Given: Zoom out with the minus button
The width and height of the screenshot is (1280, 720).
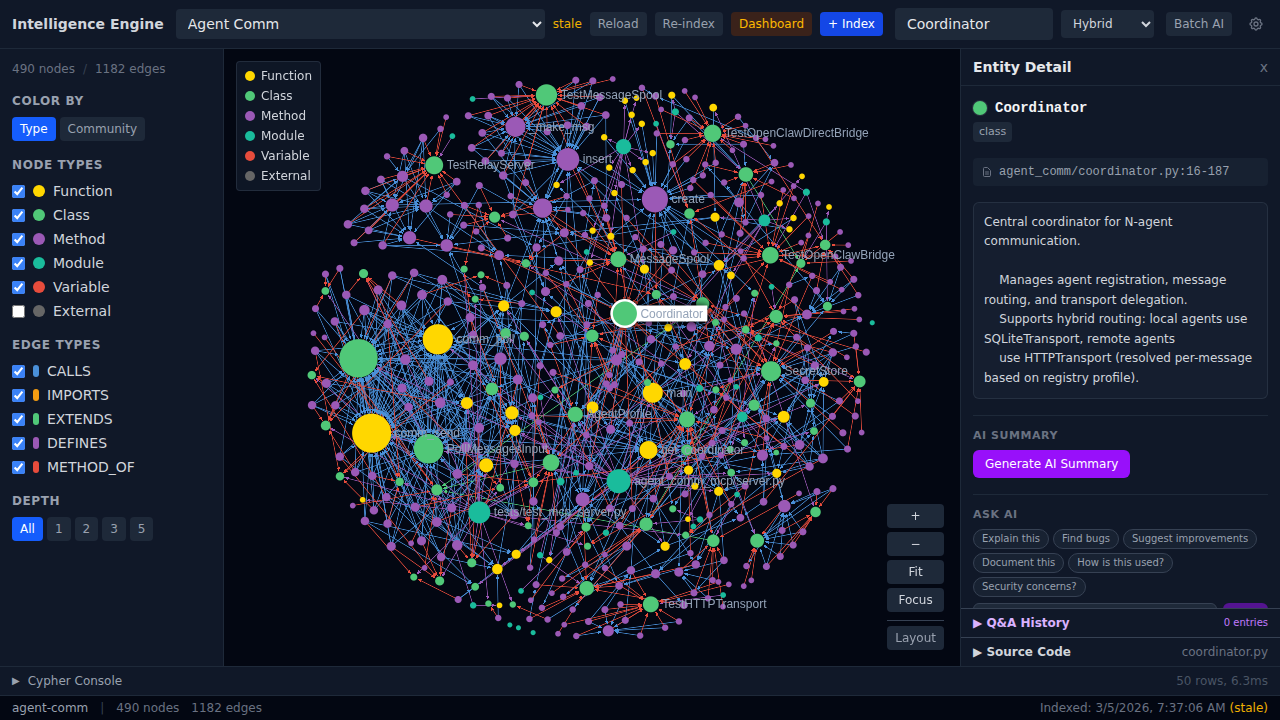Looking at the screenshot, I should tap(914, 544).
